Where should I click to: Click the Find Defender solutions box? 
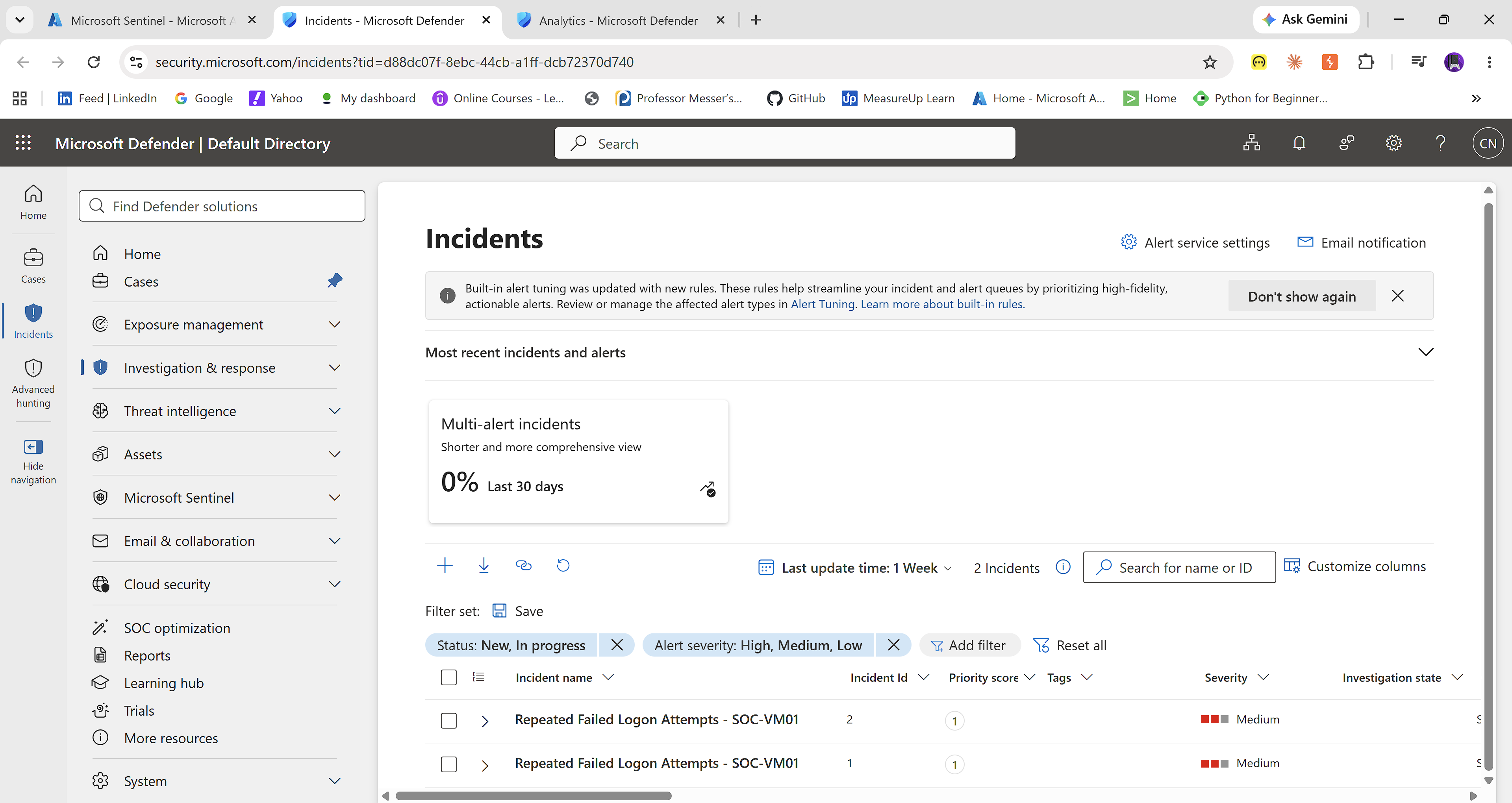[x=221, y=206]
